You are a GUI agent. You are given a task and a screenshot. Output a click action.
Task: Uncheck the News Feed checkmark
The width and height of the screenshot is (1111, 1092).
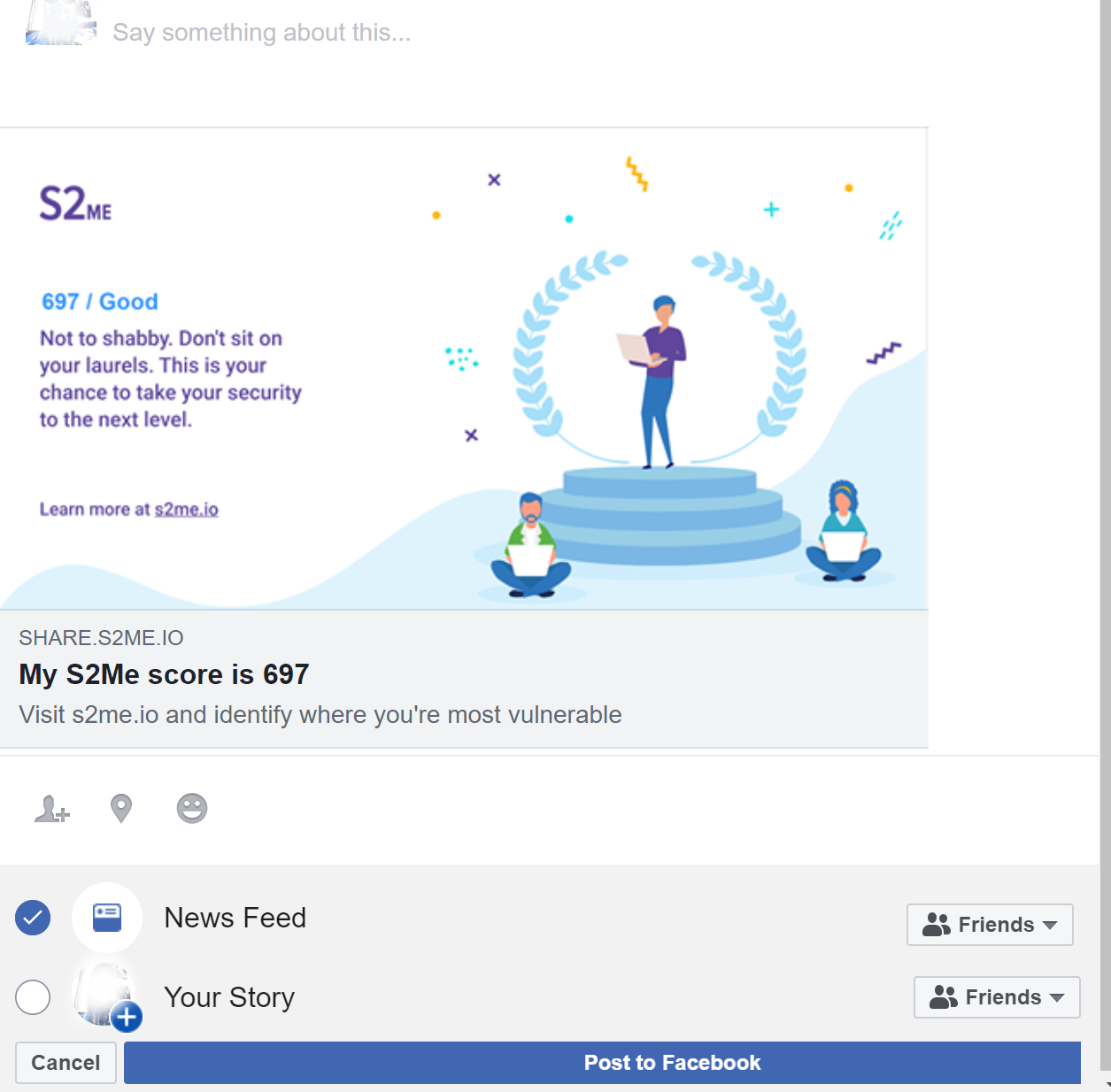point(33,918)
